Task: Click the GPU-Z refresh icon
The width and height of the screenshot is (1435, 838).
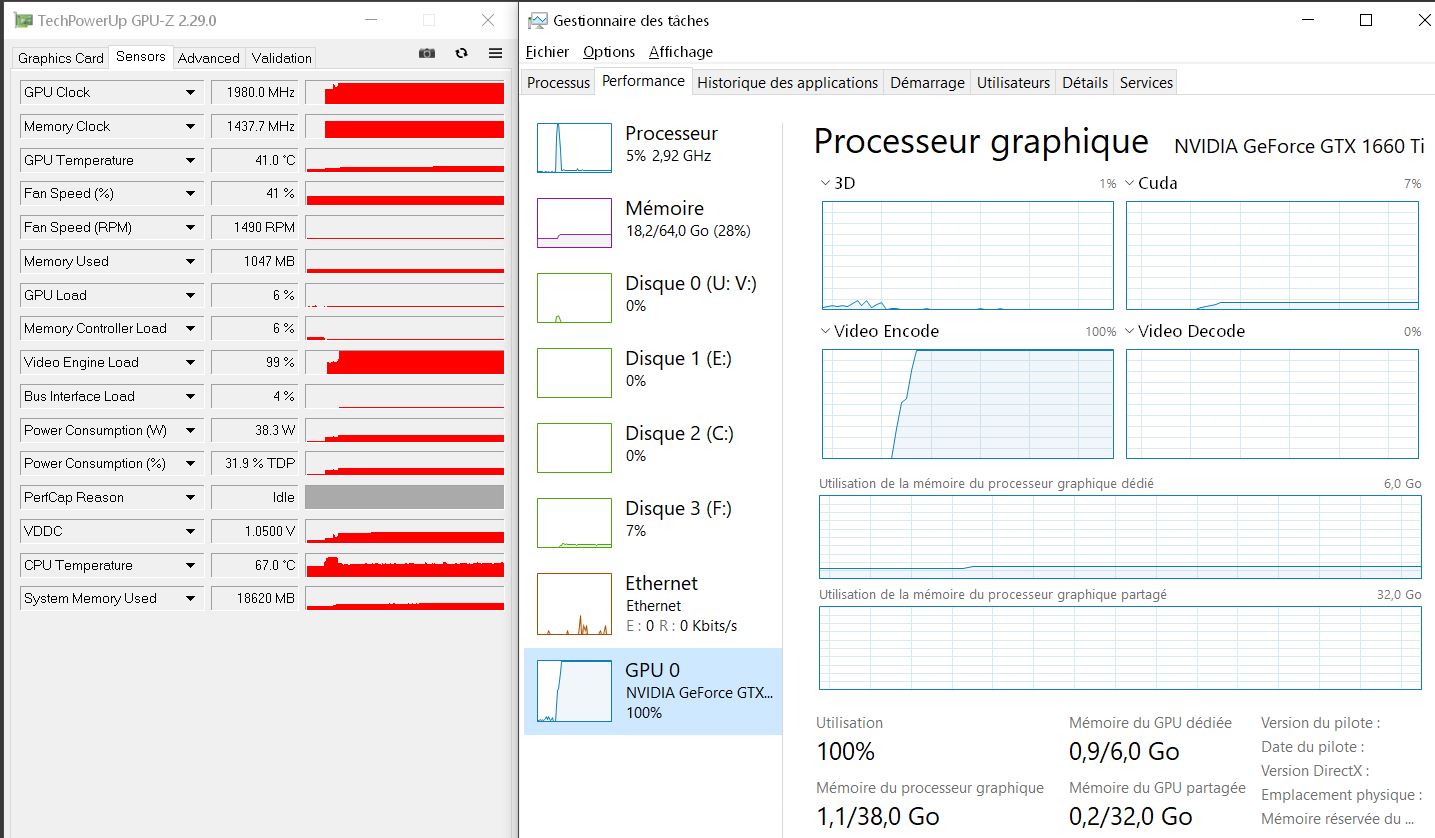Action: (461, 54)
